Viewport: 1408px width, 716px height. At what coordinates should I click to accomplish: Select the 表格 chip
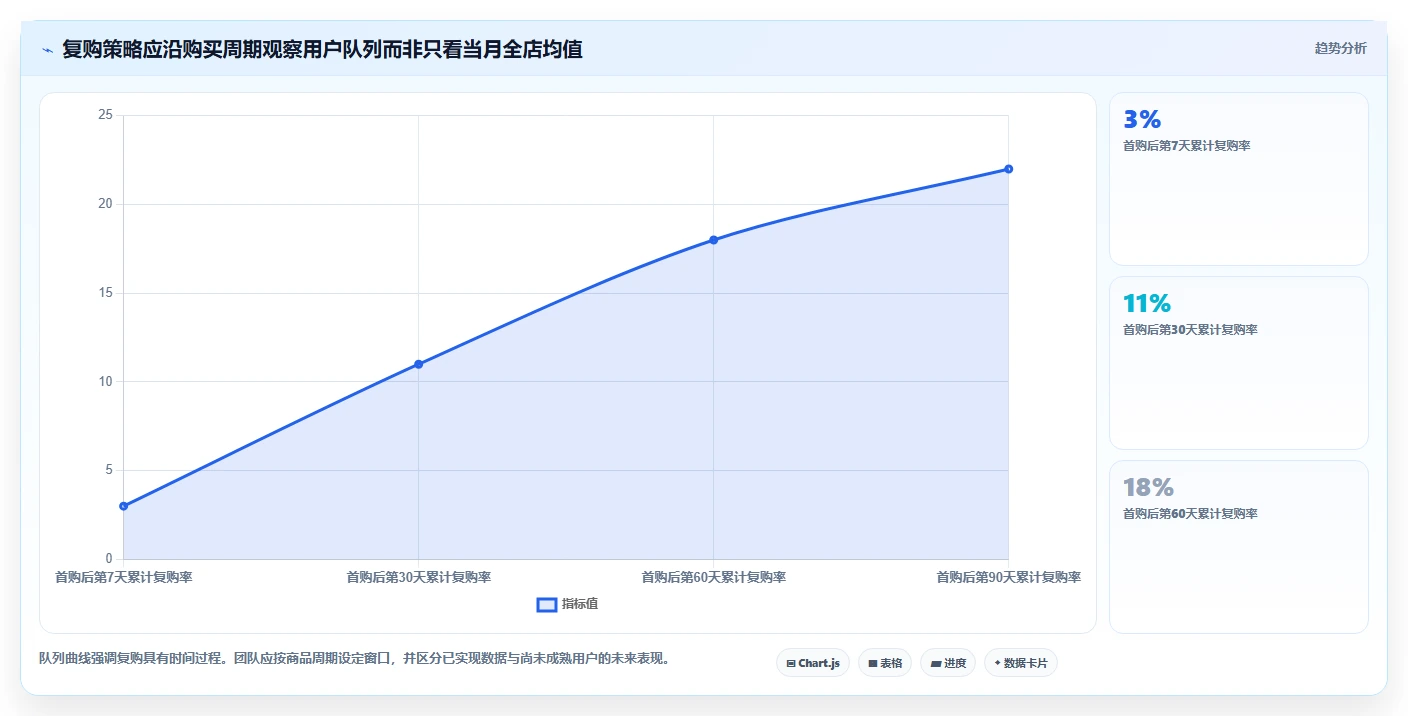(x=885, y=663)
